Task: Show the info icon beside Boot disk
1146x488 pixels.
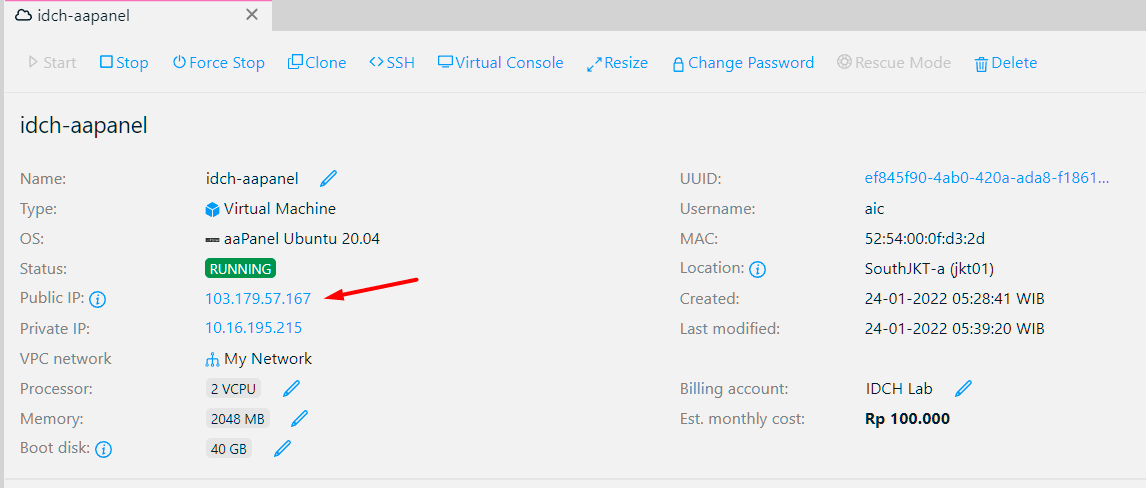Action: [103, 449]
